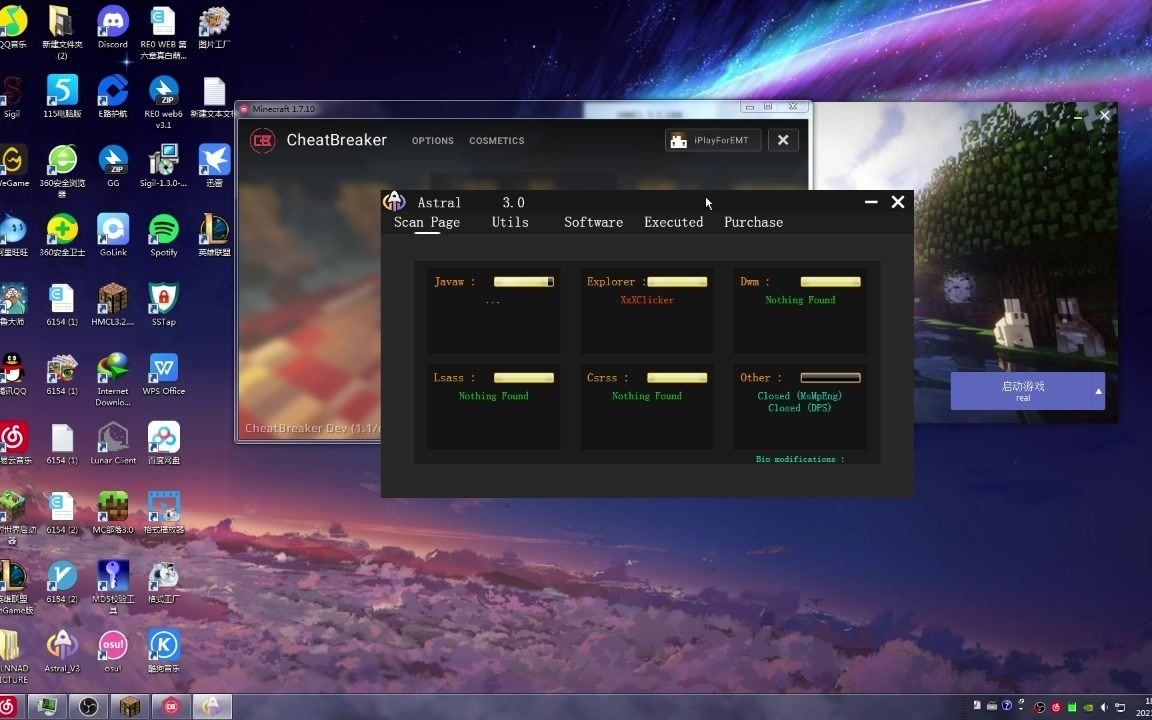Click the Astral taskbar button
1152x720 pixels.
click(x=212, y=707)
